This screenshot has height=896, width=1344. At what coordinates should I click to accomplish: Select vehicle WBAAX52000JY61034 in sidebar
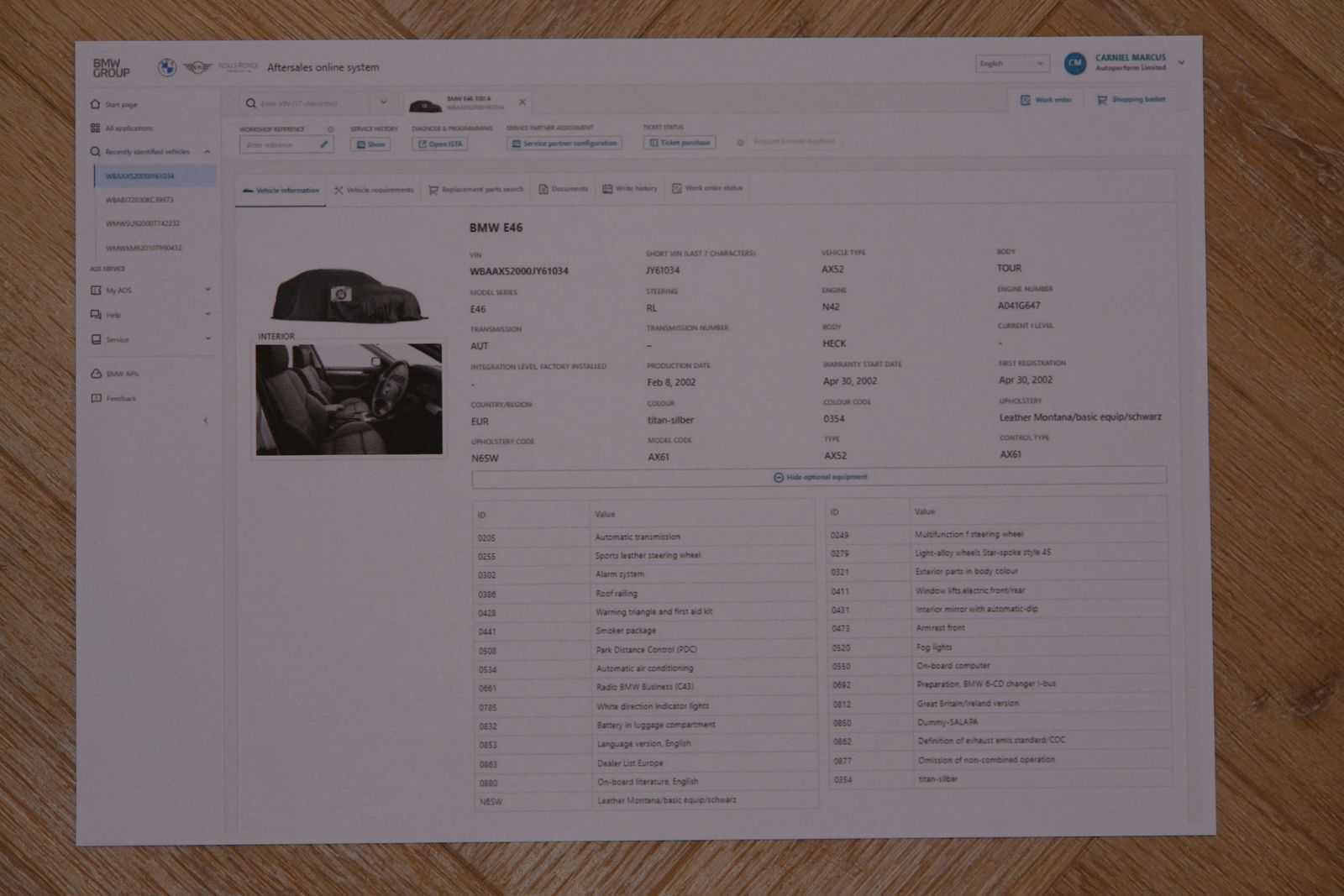coord(155,176)
